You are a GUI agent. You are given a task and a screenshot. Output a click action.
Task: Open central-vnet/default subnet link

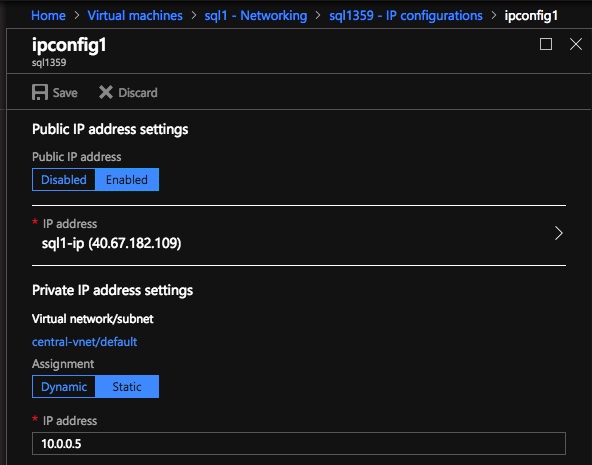(x=84, y=342)
